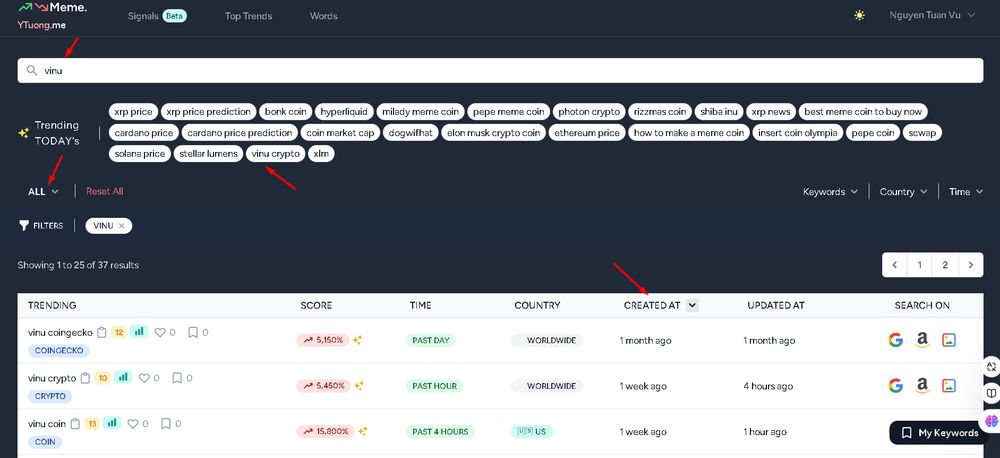Open the Country filter dropdown

coord(903,191)
